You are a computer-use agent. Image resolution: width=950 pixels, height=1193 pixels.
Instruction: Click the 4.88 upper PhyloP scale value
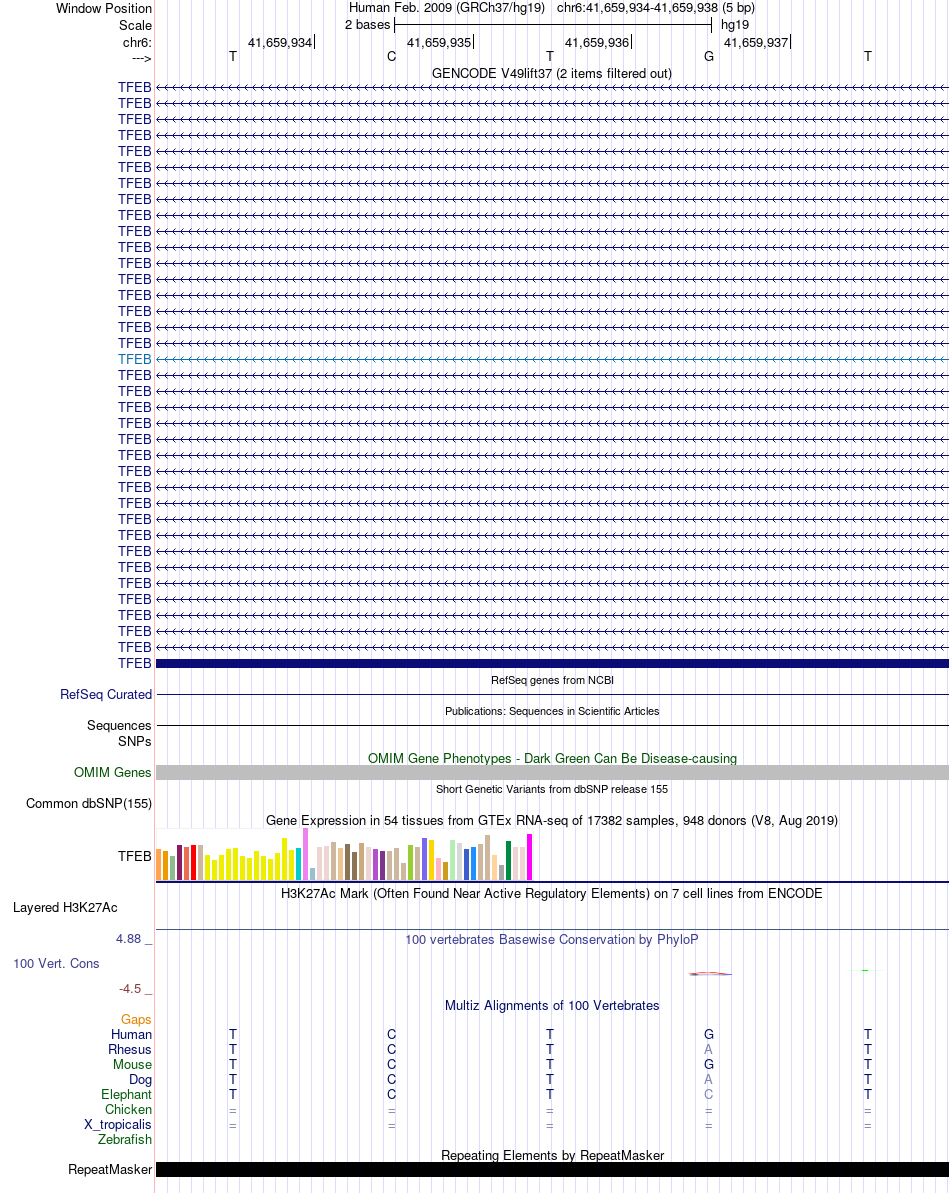coord(129,939)
